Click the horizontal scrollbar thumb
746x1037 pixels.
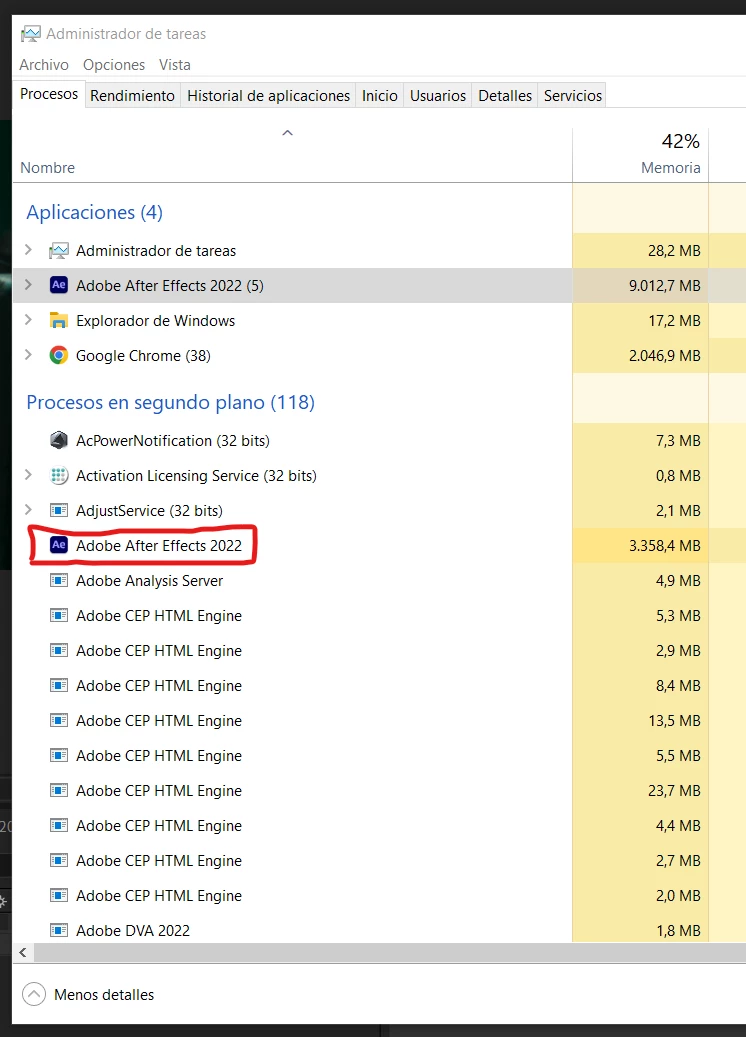(x=390, y=952)
